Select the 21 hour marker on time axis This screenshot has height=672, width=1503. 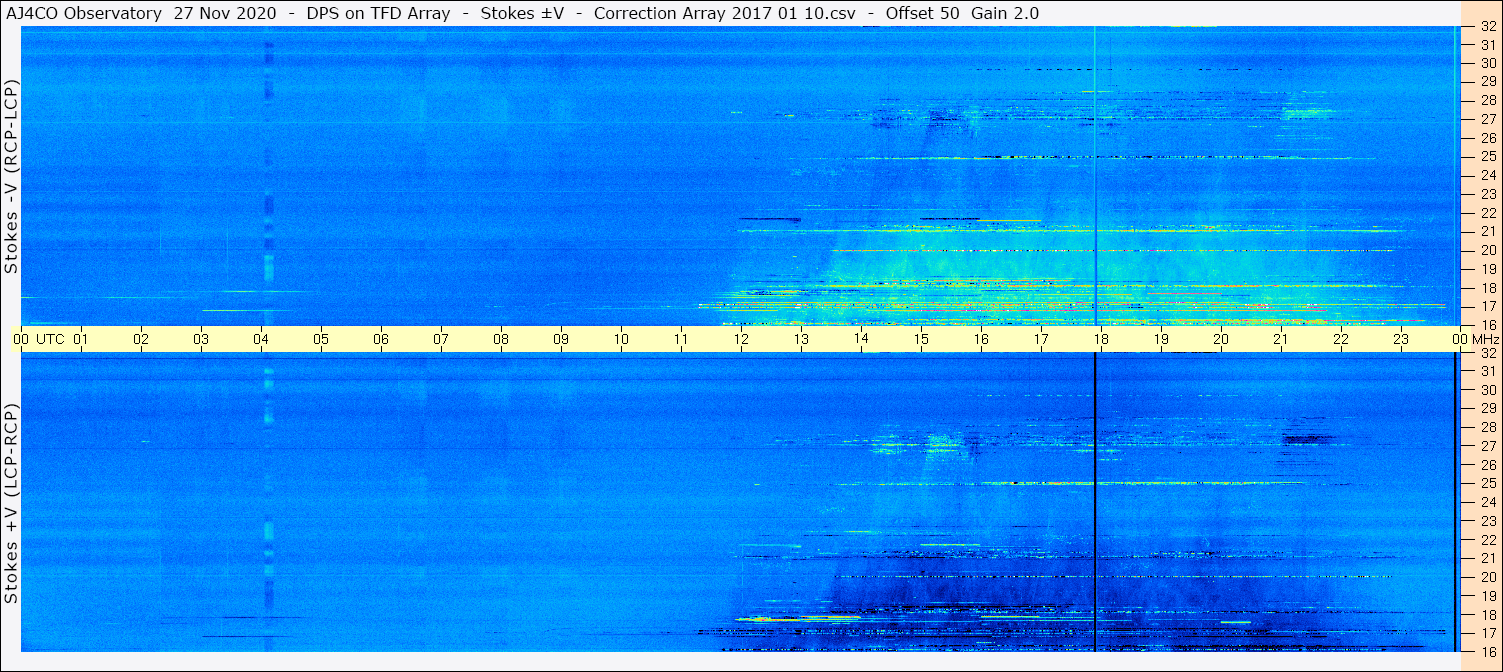(x=1281, y=339)
